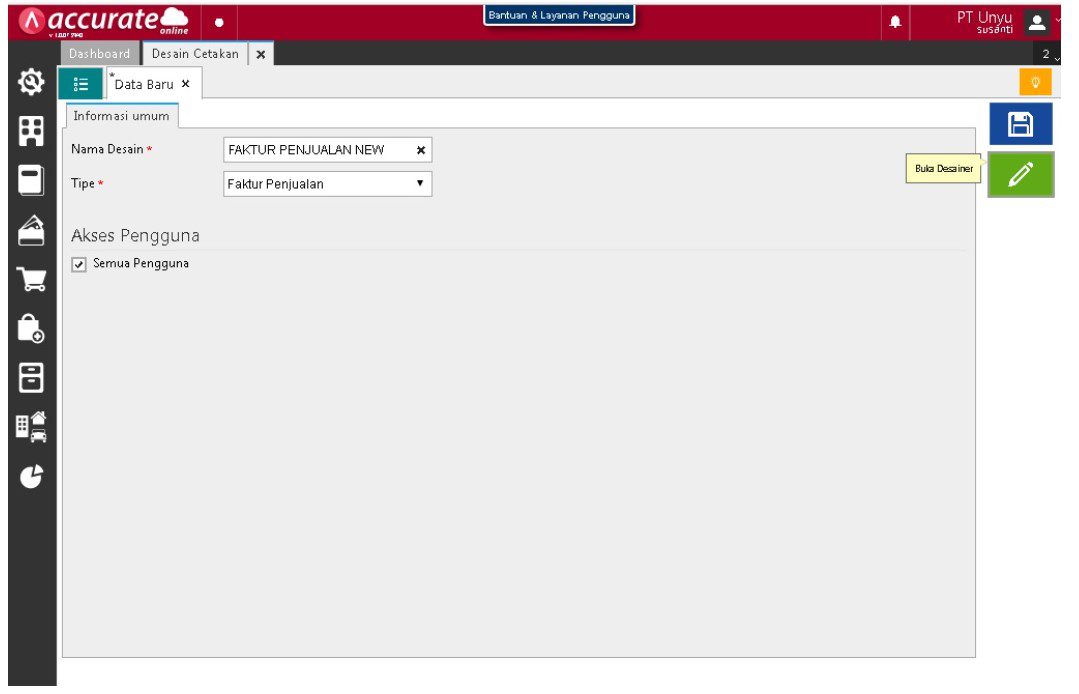Save the design using the blue disk icon
This screenshot has width=1079, height=694.
[1019, 122]
